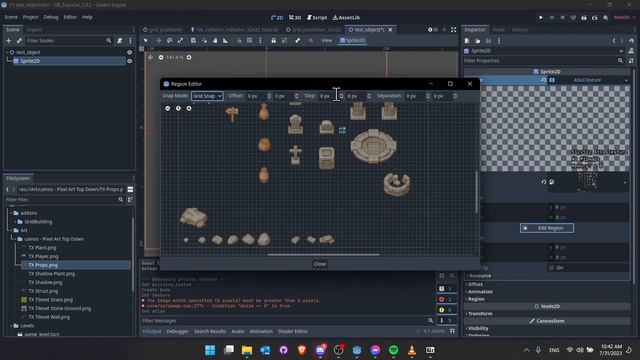Toggle editor messages filter in Output
The width and height of the screenshot is (640, 360).
tap(446, 320)
